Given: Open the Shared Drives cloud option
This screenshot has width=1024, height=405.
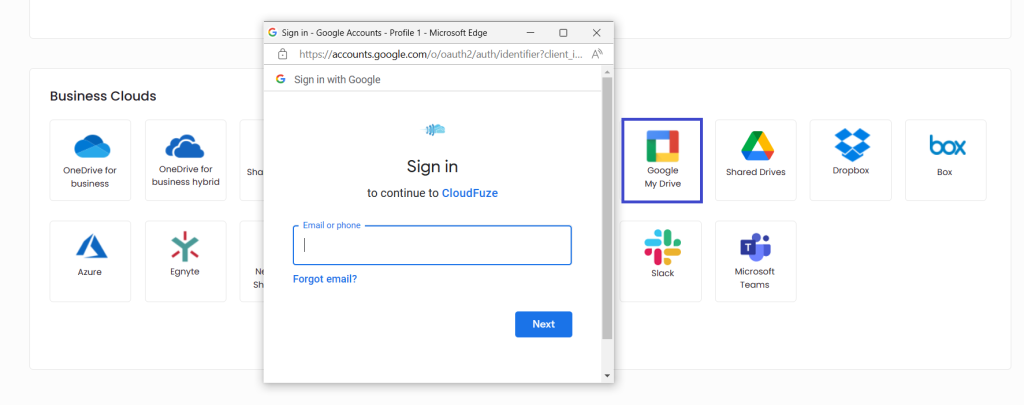Looking at the screenshot, I should coord(756,160).
